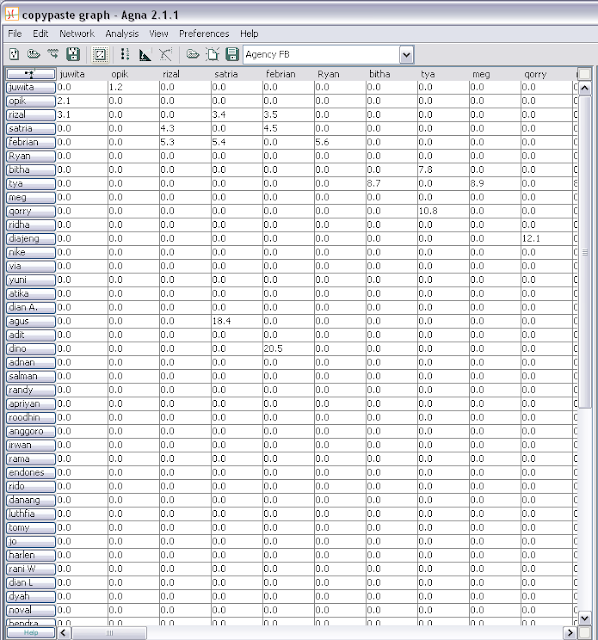
Task: Click the triangle chart analysis icon
Action: 145,54
